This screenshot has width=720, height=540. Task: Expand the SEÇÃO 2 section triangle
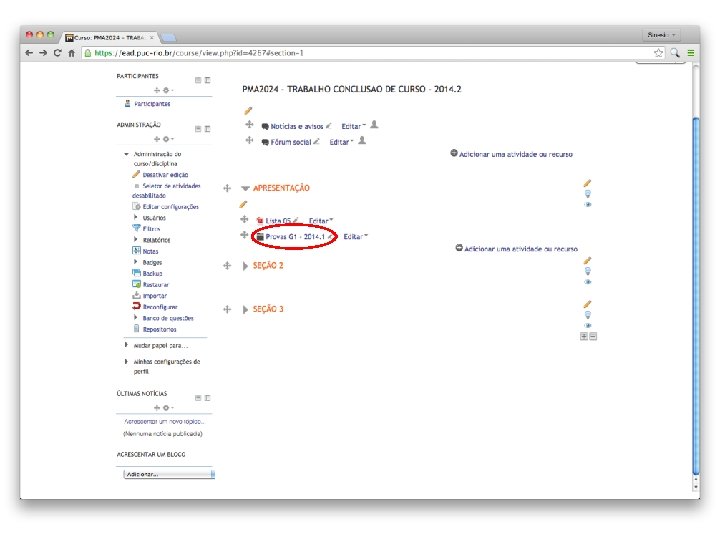pos(245,266)
